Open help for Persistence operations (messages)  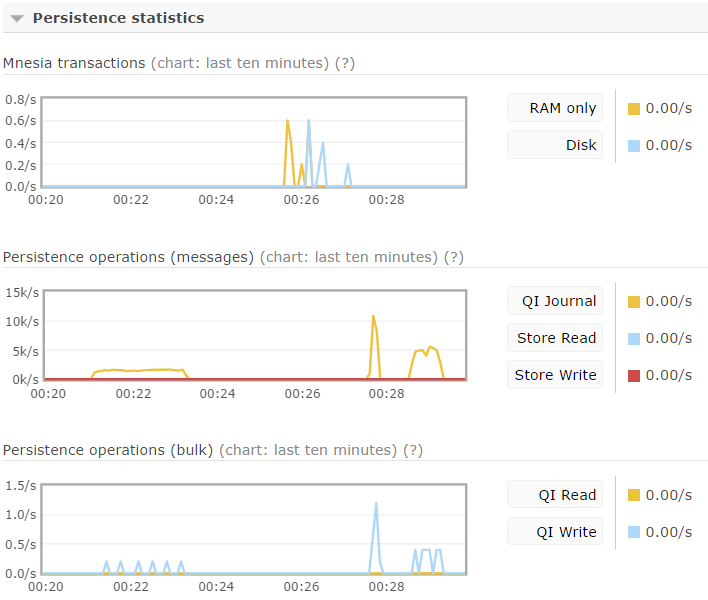pyautogui.click(x=454, y=257)
